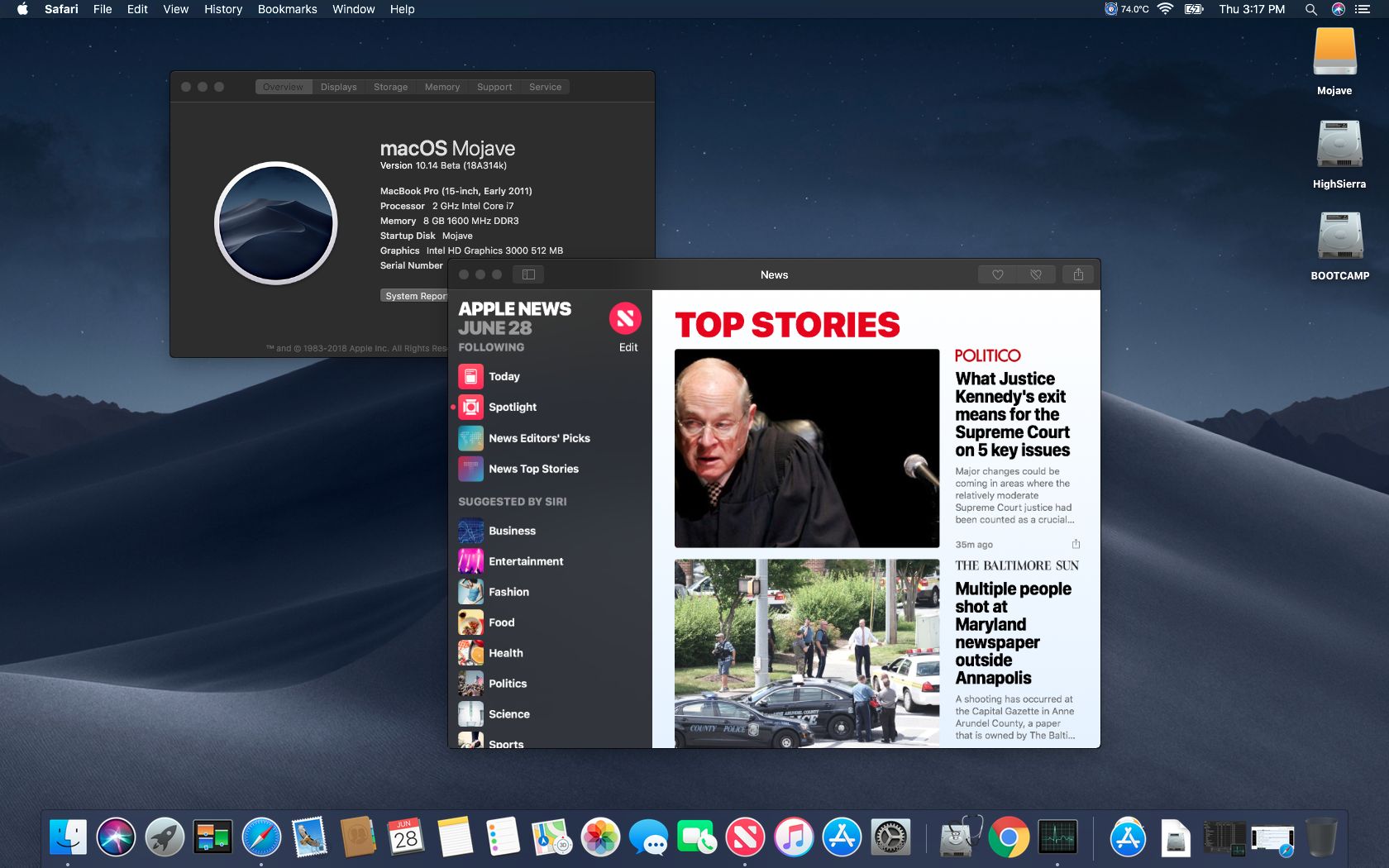1389x868 pixels.
Task: Open Maryland newspaper shooting headline
Action: (x=1013, y=633)
